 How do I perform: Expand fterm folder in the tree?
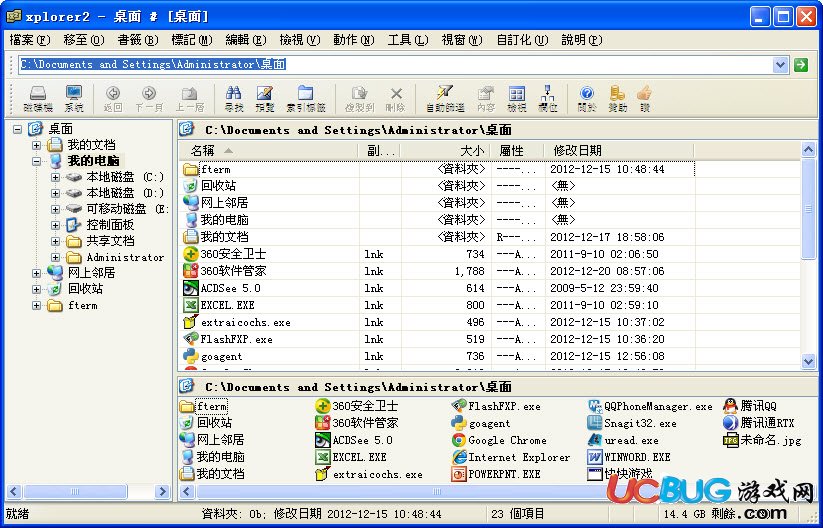tap(36, 305)
